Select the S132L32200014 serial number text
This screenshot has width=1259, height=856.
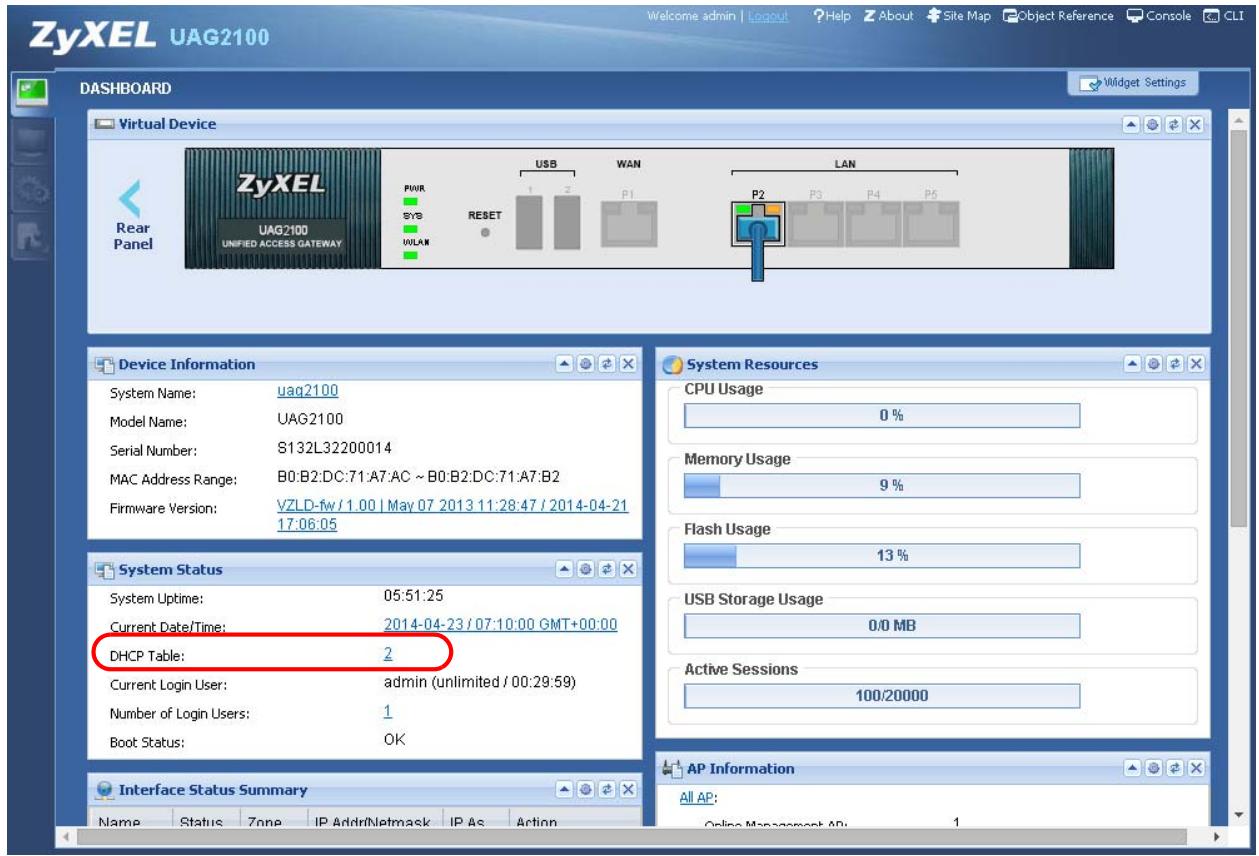[x=334, y=449]
